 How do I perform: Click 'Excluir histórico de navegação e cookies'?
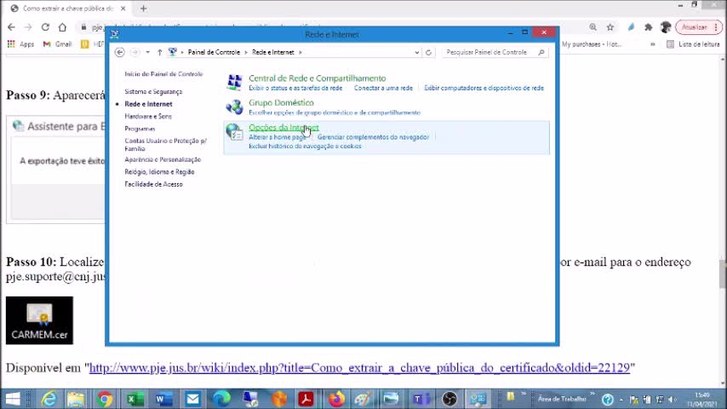[305, 146]
